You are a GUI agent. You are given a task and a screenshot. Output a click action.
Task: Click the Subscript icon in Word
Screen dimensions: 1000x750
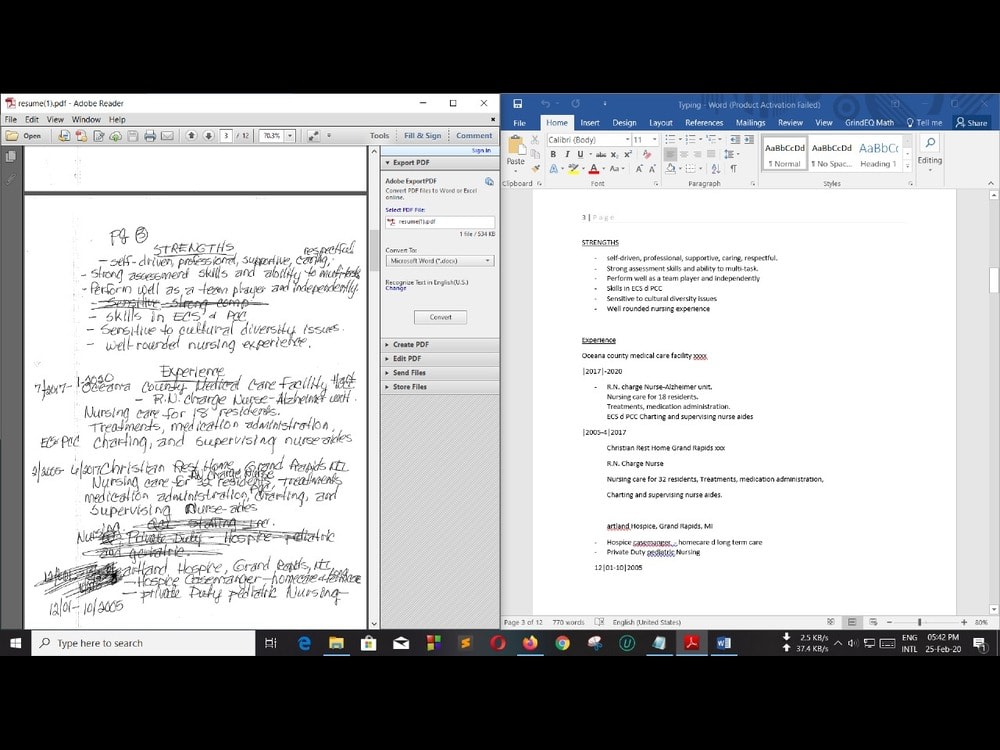point(614,154)
